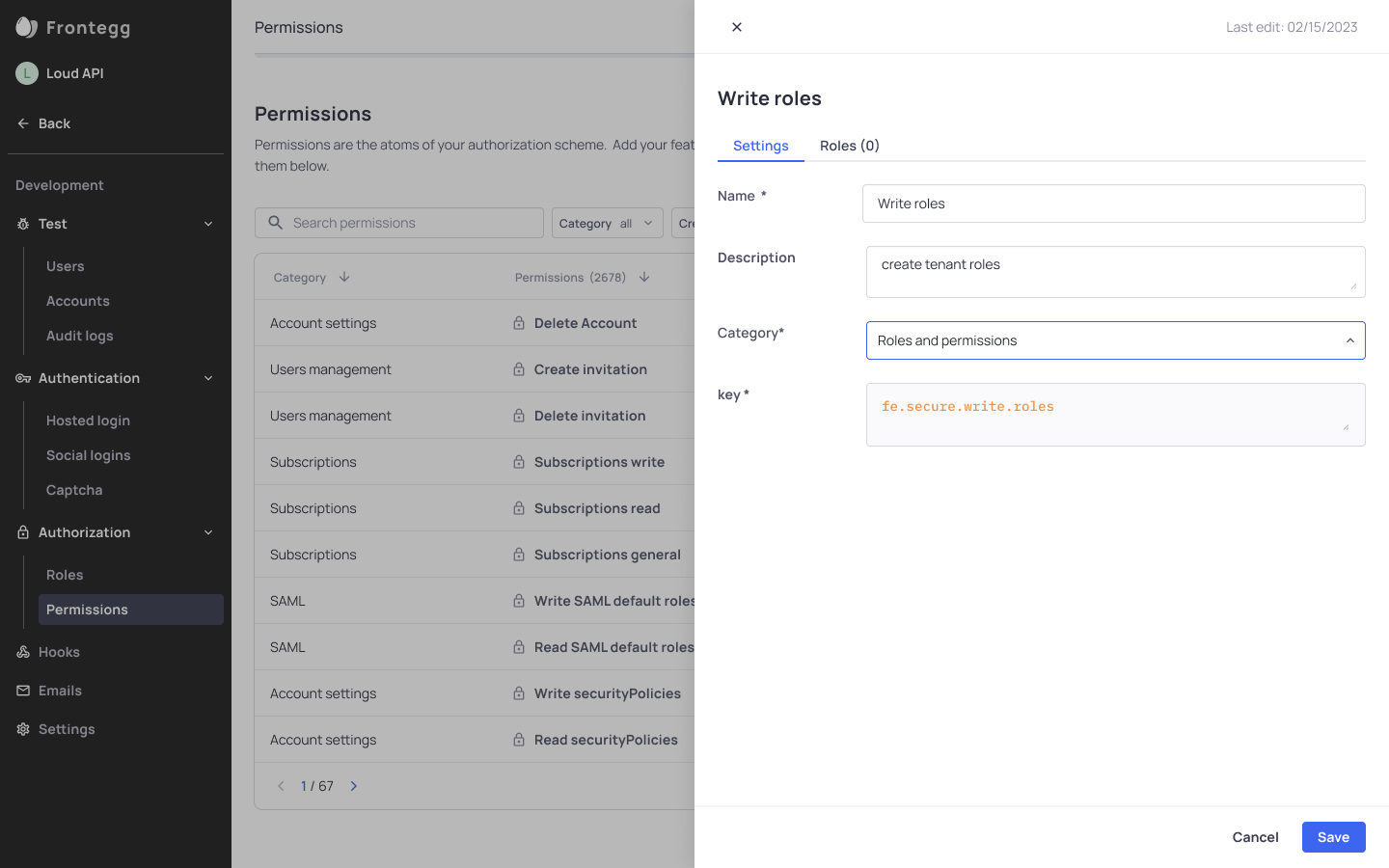This screenshot has width=1389, height=868.
Task: Click the Cancel button
Action: 1255,837
